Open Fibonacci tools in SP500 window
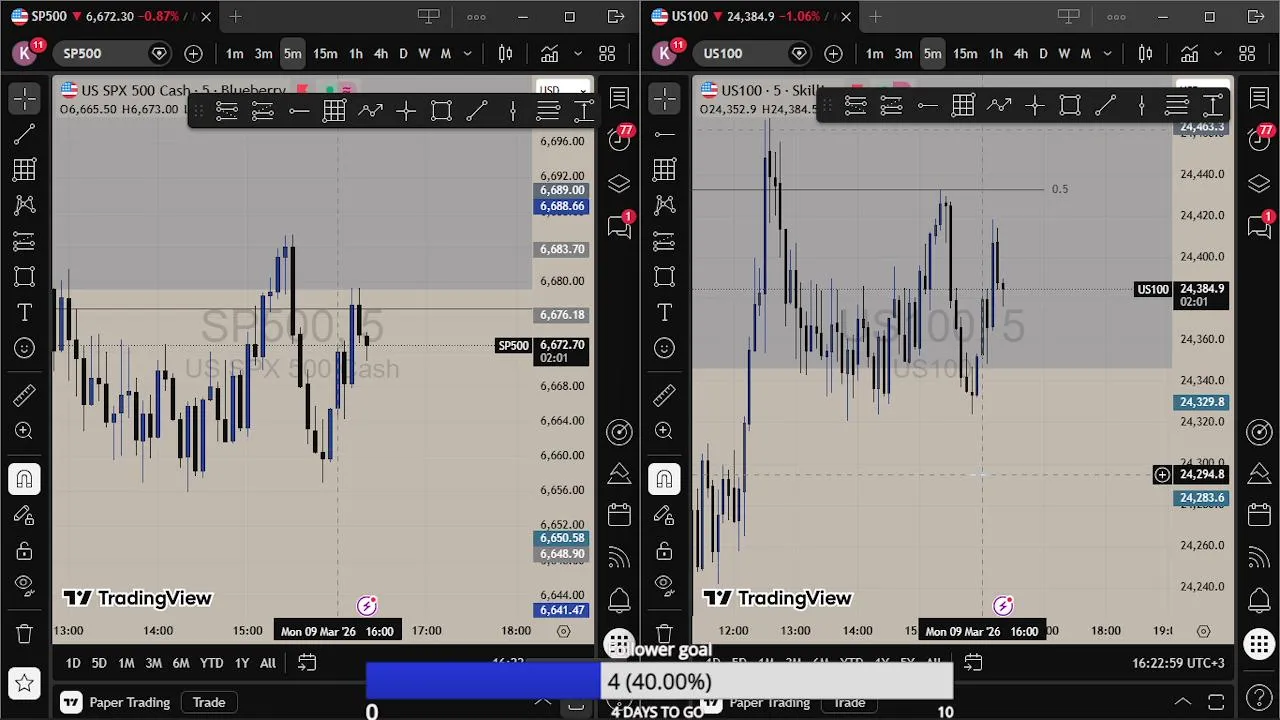The width and height of the screenshot is (1280, 720). tap(24, 170)
